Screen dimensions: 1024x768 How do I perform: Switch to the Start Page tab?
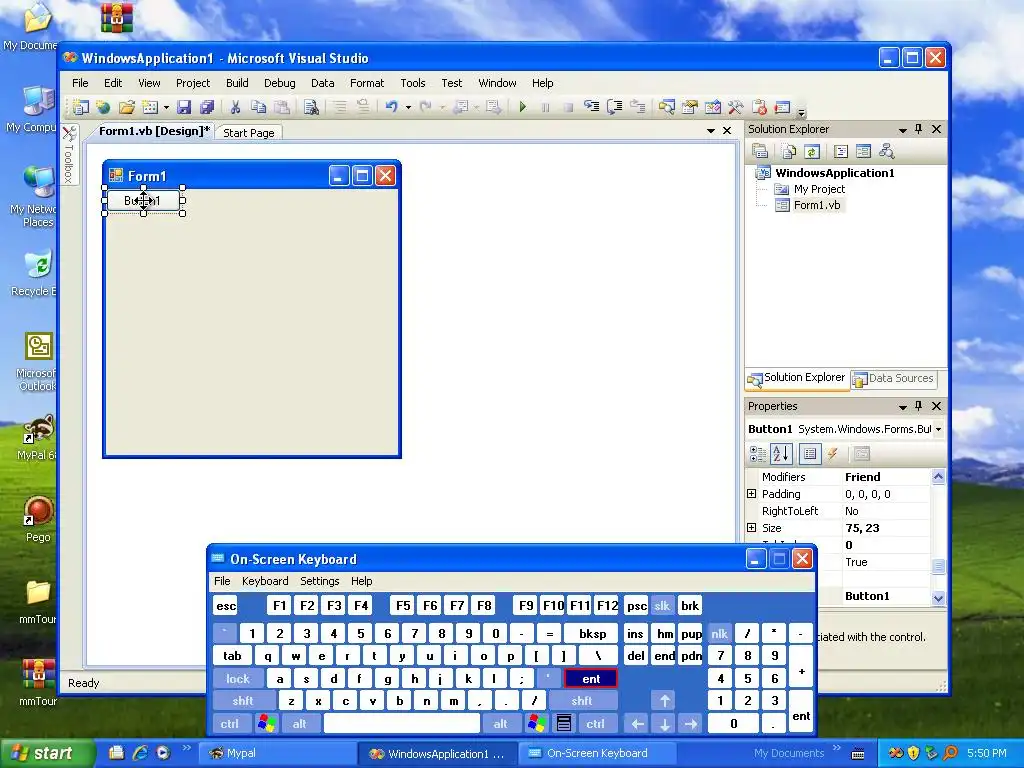(249, 133)
